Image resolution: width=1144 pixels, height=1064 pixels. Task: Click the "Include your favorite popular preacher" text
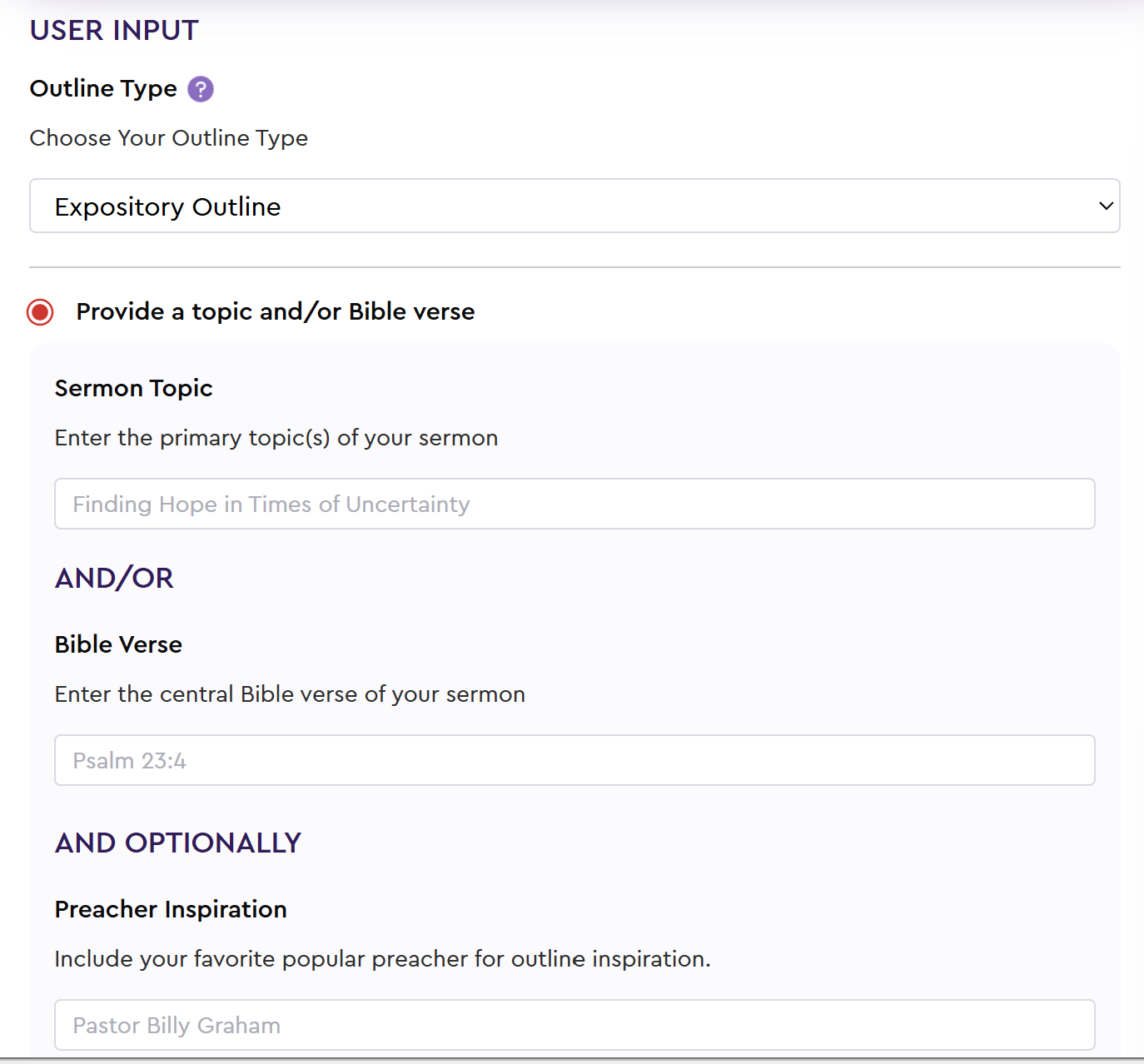[382, 959]
